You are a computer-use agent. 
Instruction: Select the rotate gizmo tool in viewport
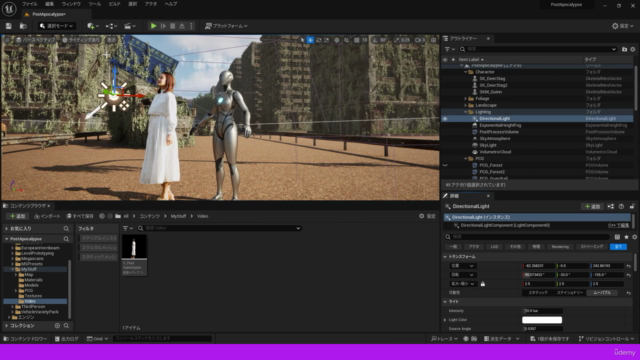tap(318, 40)
